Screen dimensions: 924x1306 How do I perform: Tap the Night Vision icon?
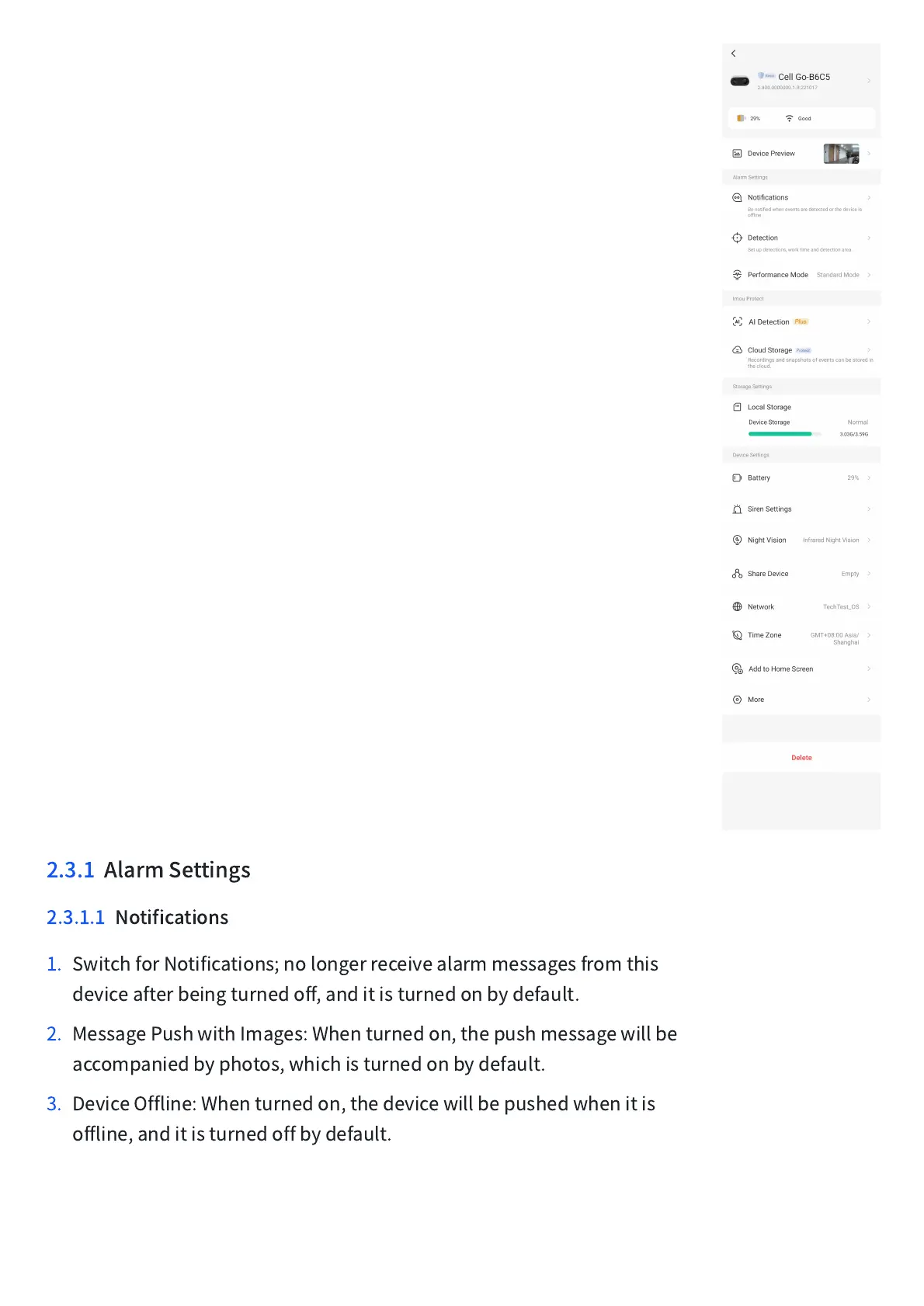[737, 540]
